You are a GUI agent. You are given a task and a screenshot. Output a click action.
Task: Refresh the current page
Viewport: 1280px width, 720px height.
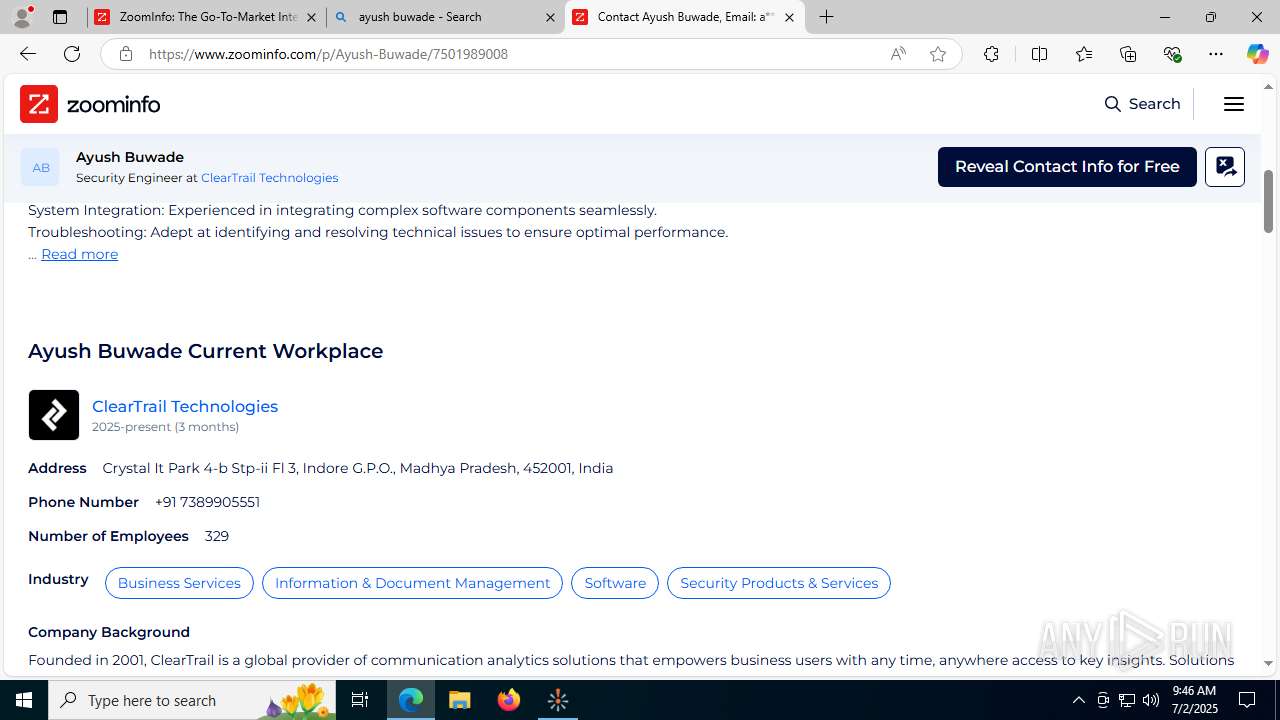[x=72, y=54]
